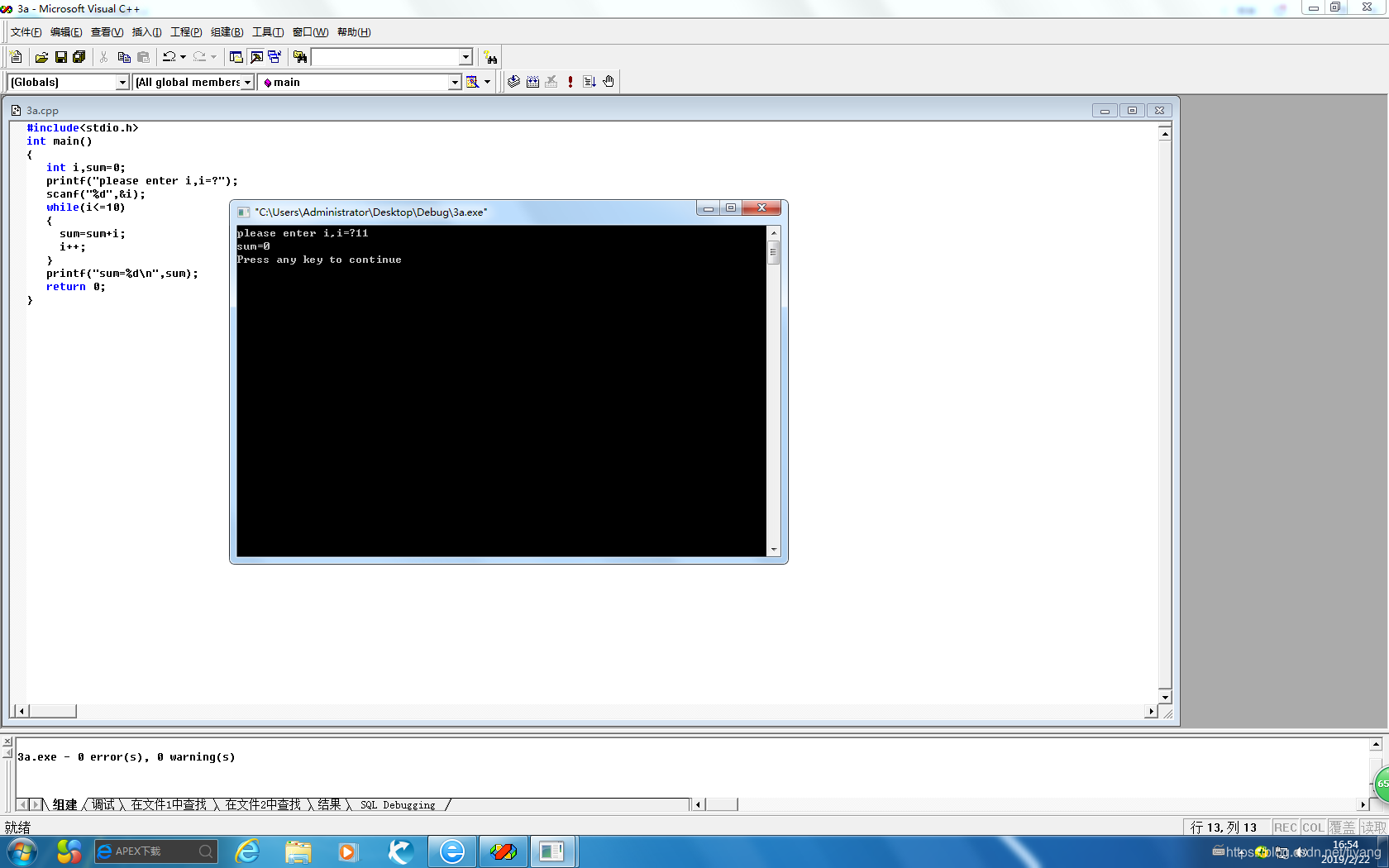Image resolution: width=1389 pixels, height=868 pixels.
Task: Click inside the Find text input box
Action: (x=385, y=57)
